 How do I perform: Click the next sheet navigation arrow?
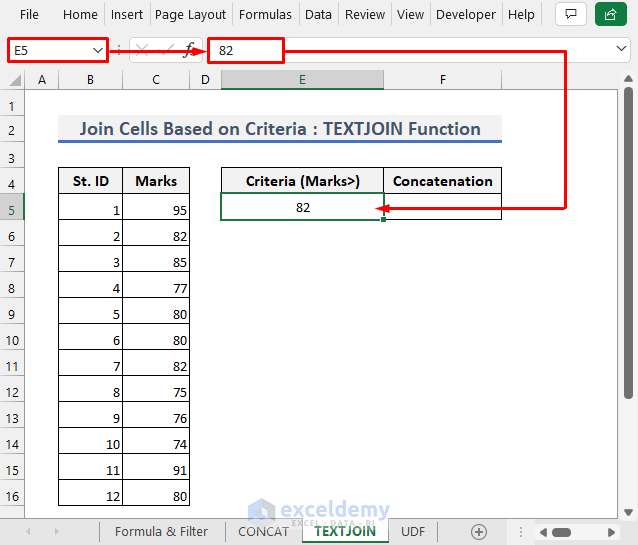(x=57, y=531)
